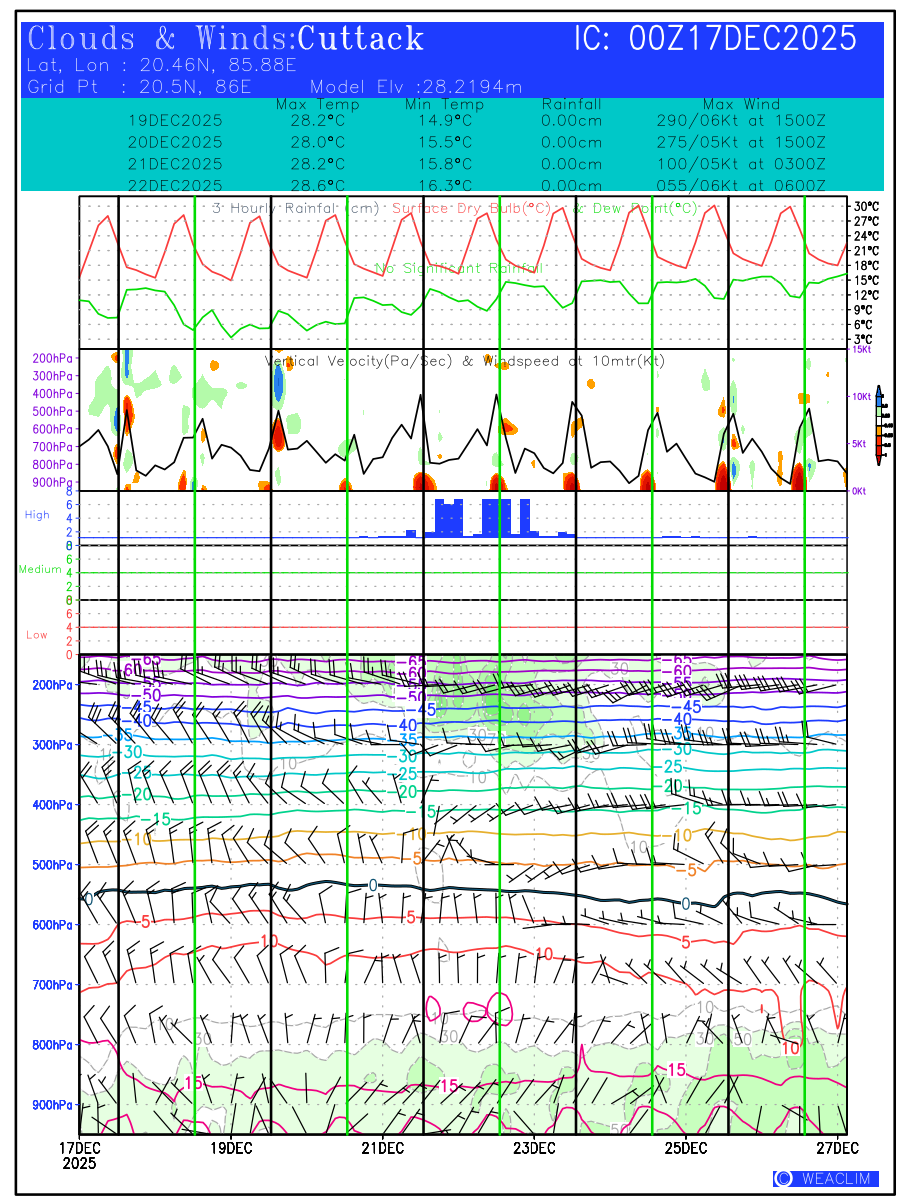Click the Rainfall column header

point(572,104)
